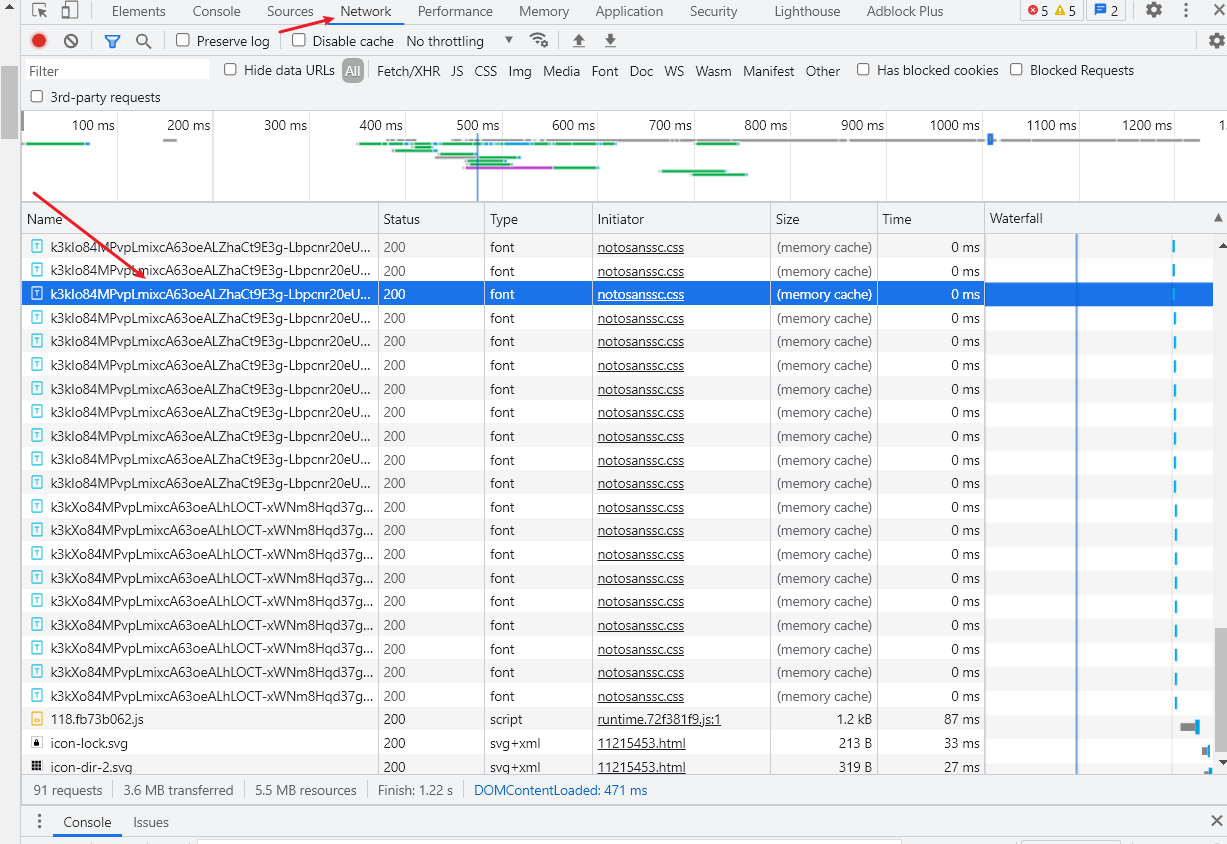Click the Waterfall column sort arrow

pos(1217,218)
